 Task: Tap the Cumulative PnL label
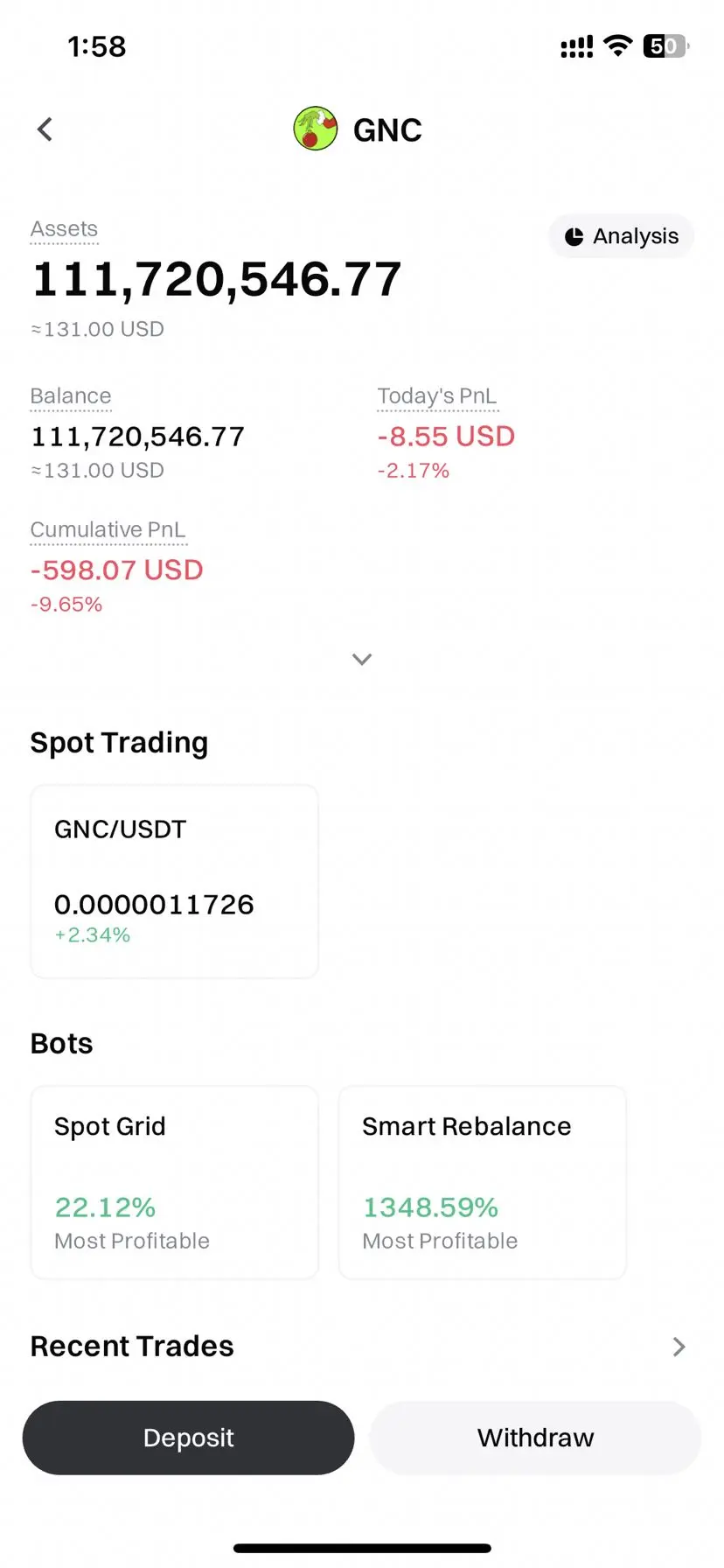pos(108,530)
